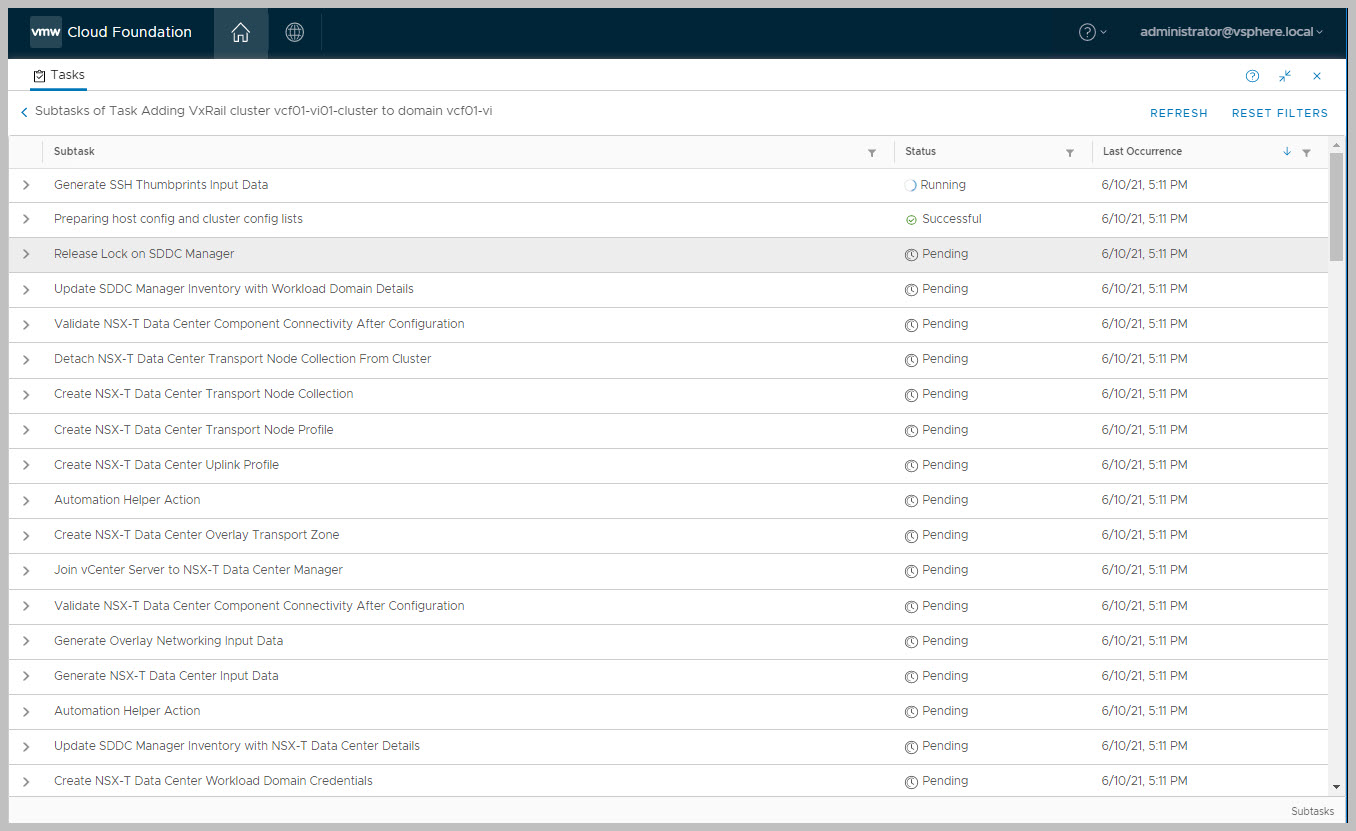Toggle sort arrow on Last Occurrence column
The height and width of the screenshot is (831, 1356).
(1287, 152)
